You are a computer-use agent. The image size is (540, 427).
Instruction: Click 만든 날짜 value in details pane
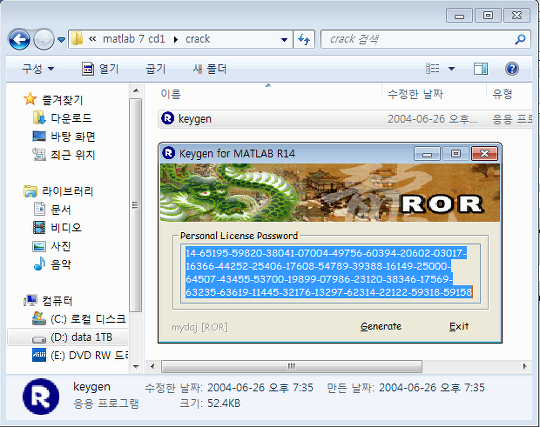point(432,388)
